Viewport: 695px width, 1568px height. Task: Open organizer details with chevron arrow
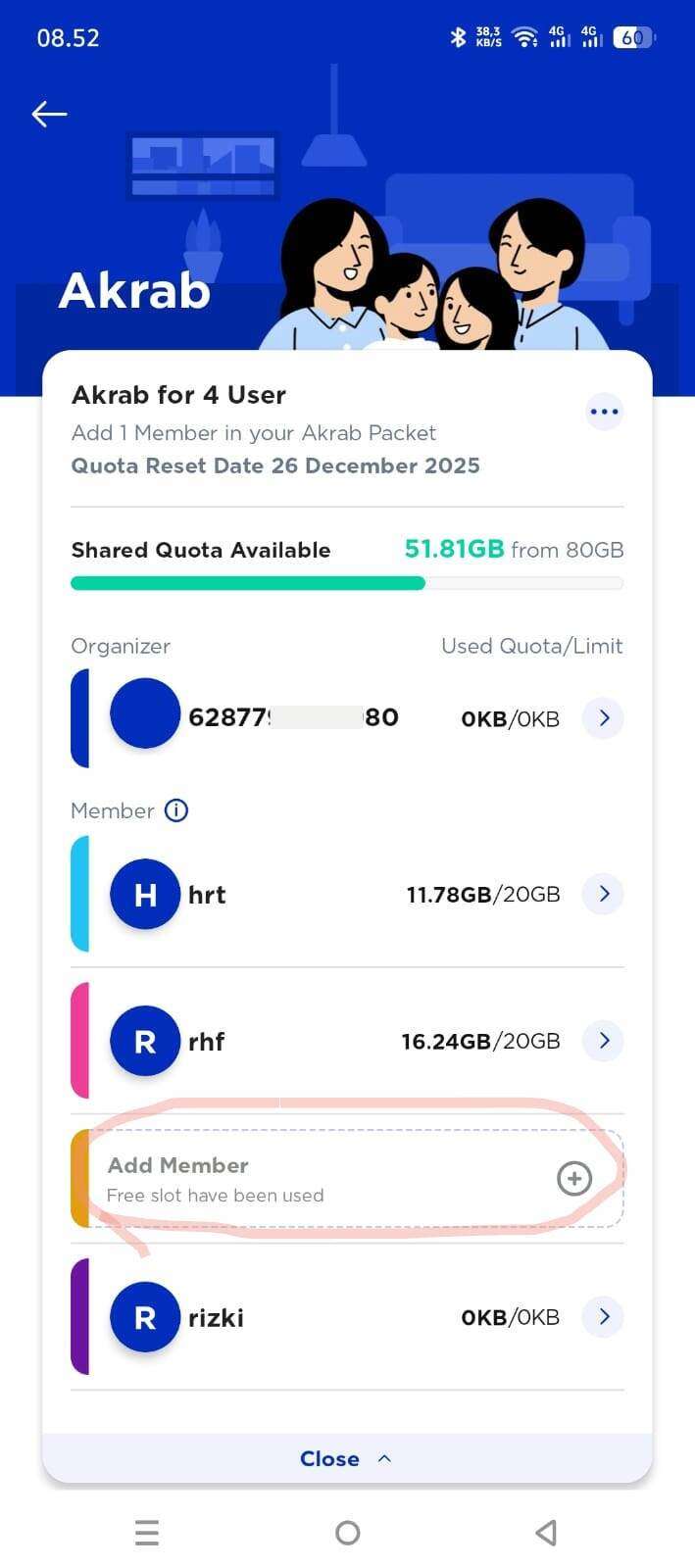click(604, 718)
